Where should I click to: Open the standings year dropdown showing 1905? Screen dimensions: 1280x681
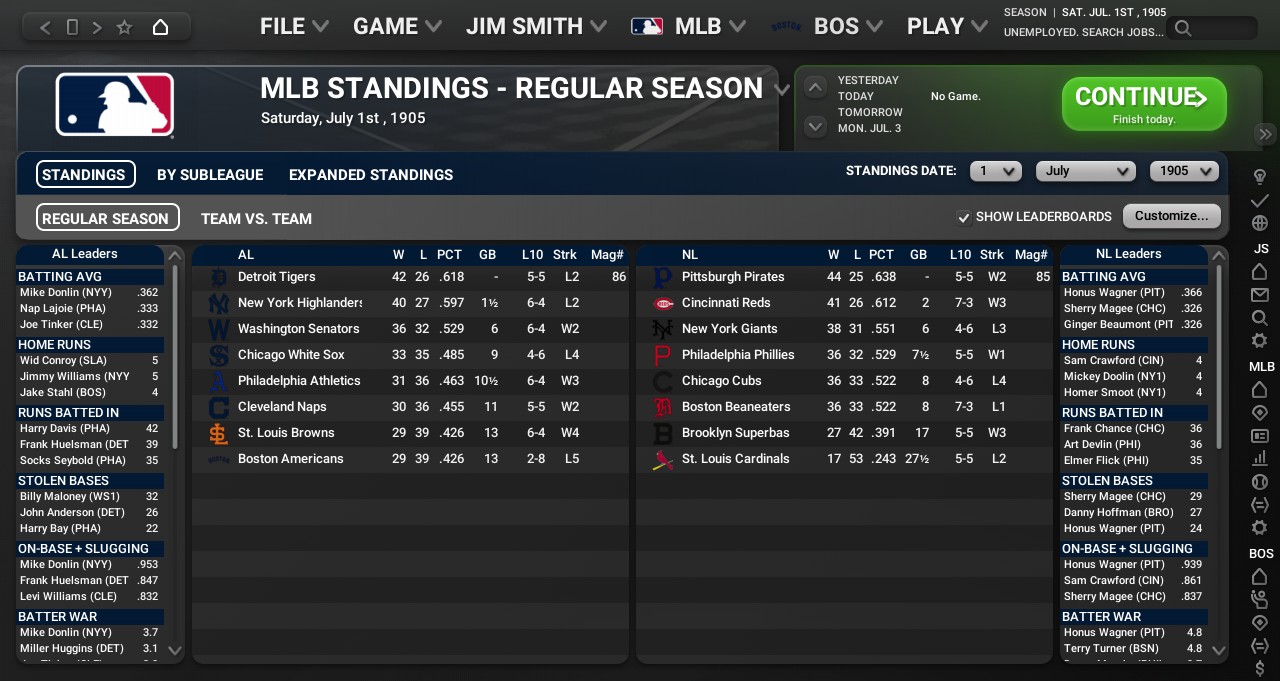click(x=1184, y=171)
